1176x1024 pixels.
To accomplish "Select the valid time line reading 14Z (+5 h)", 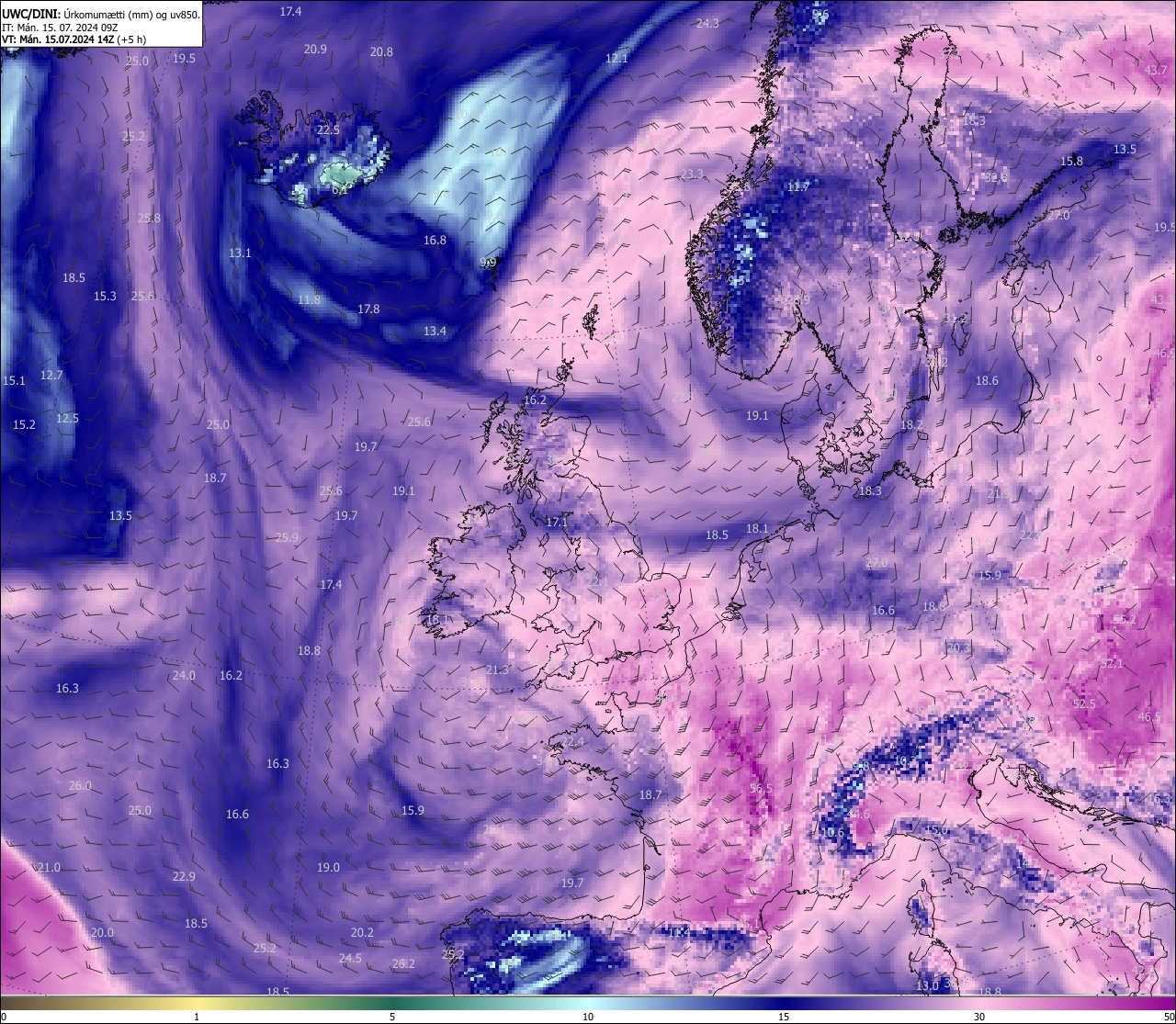I will 73,39.
